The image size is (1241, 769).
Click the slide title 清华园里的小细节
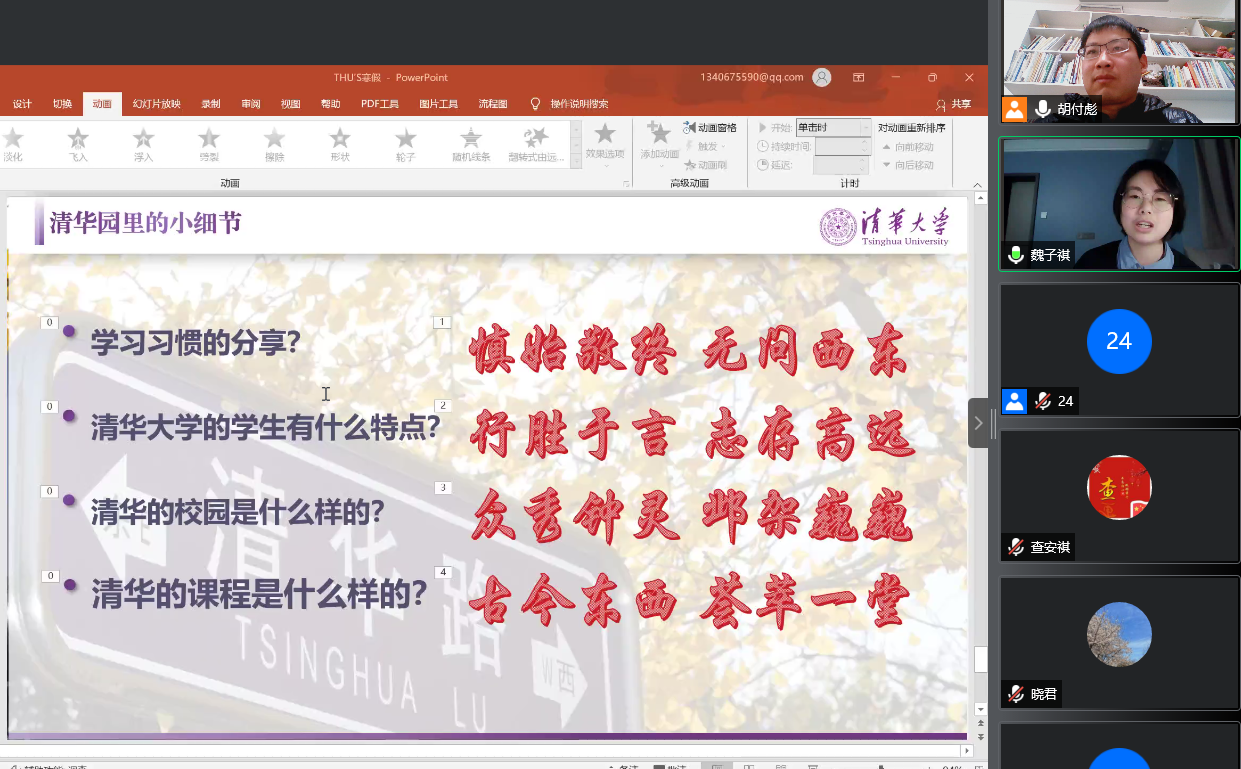pyautogui.click(x=146, y=222)
